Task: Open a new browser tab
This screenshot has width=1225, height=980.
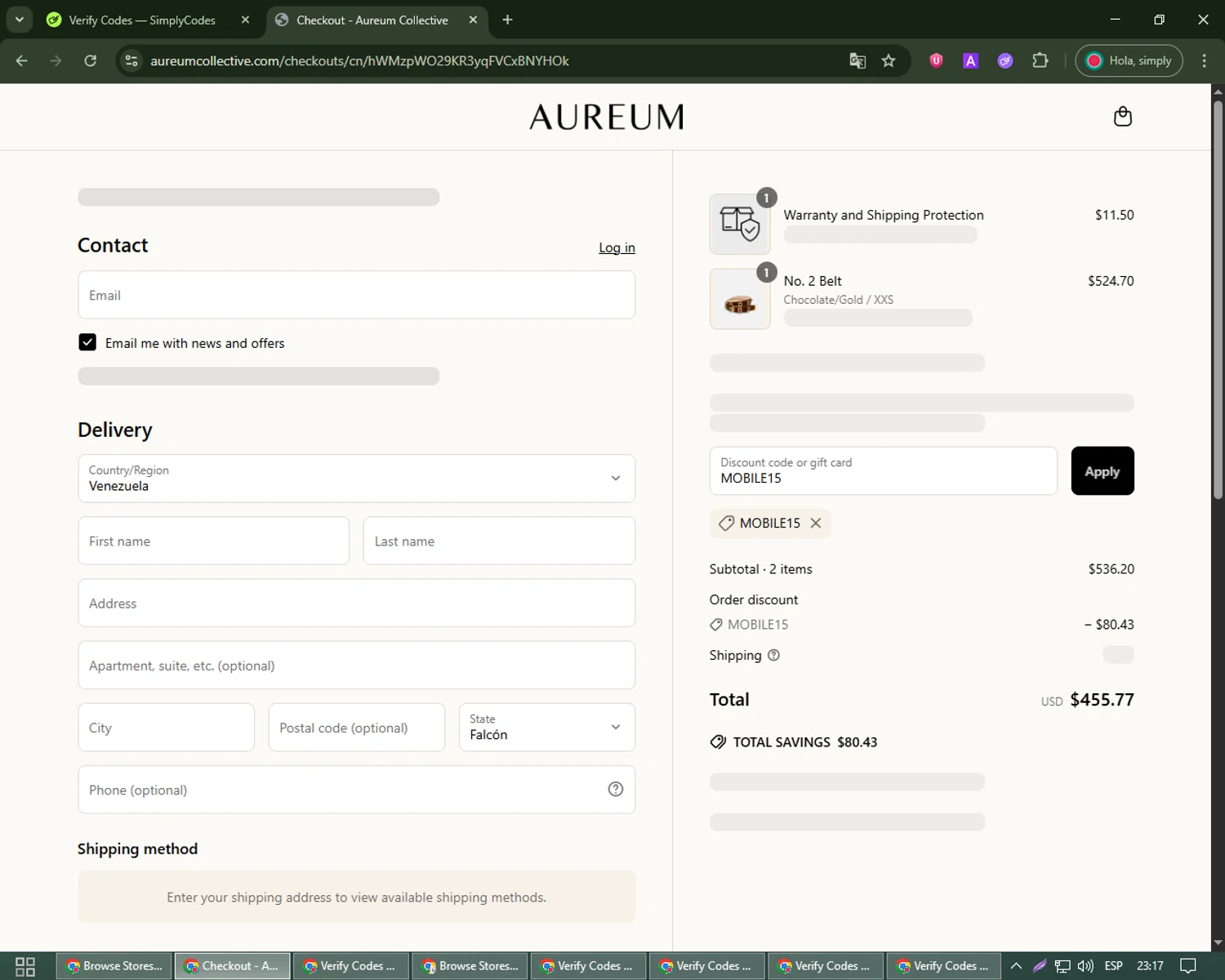Action: click(507, 20)
